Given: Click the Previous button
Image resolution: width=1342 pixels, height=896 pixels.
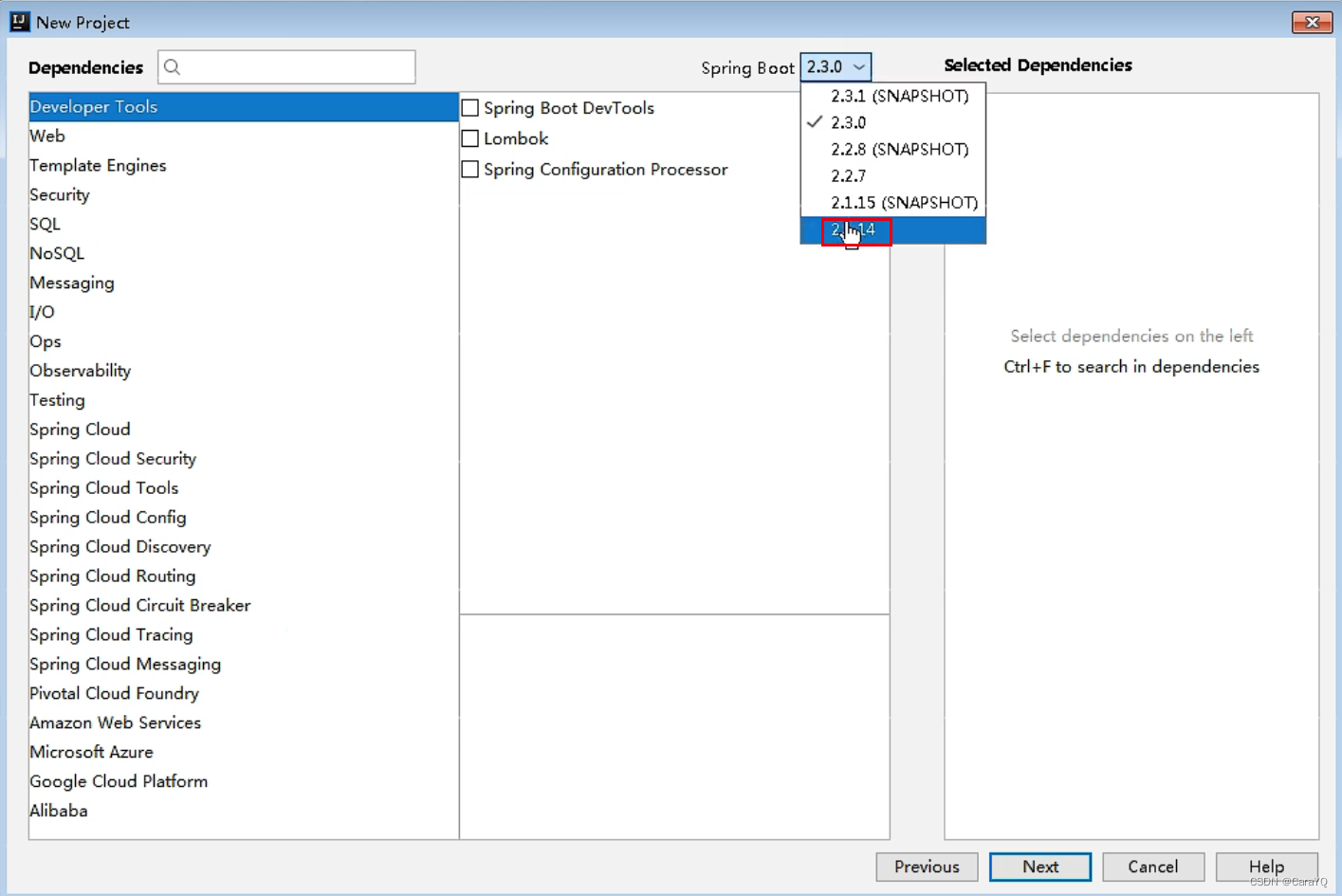Looking at the screenshot, I should [927, 867].
